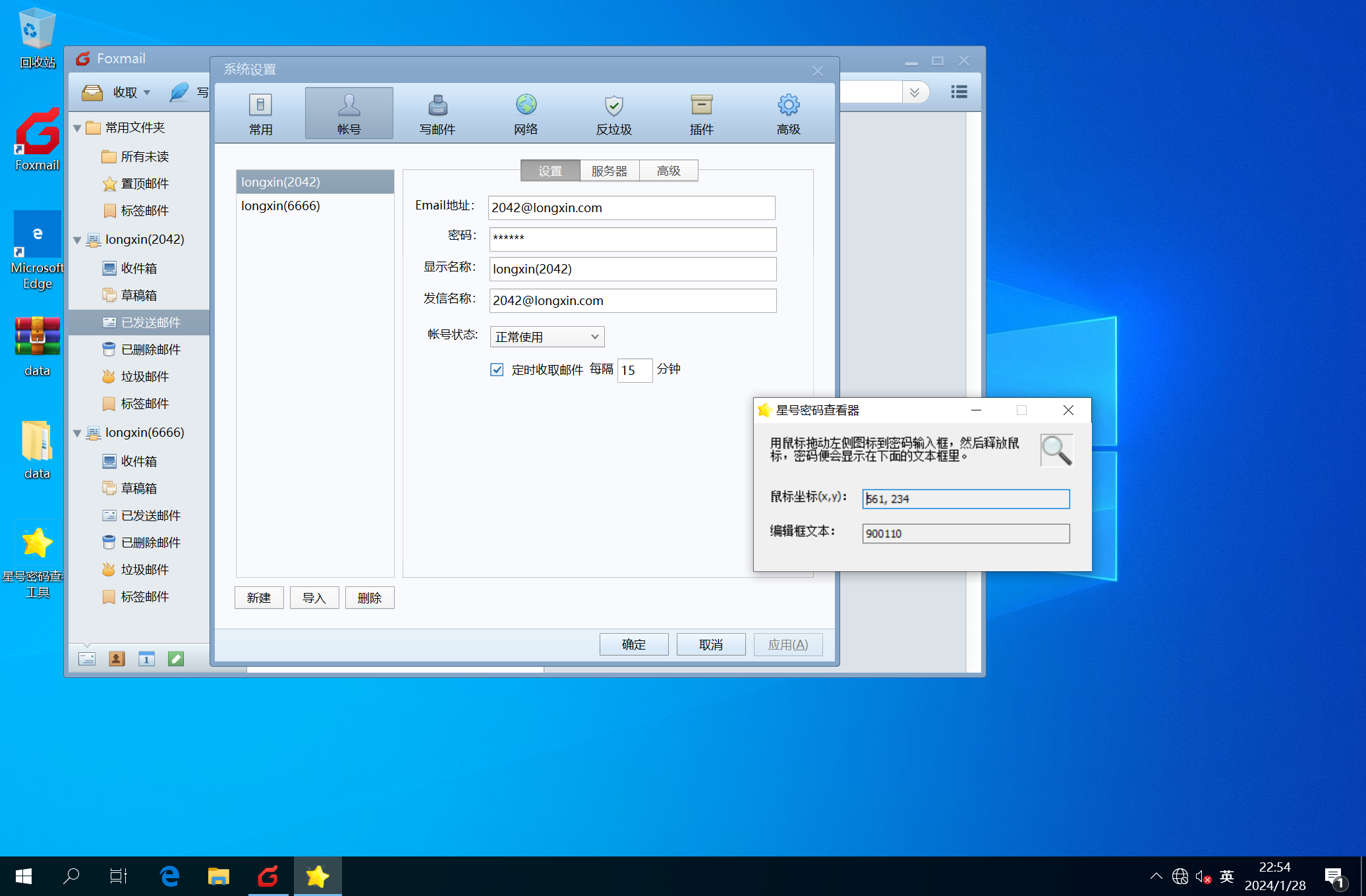Screen dimensions: 1366x896
Task: Click into the 密码 password field
Action: tap(633, 239)
